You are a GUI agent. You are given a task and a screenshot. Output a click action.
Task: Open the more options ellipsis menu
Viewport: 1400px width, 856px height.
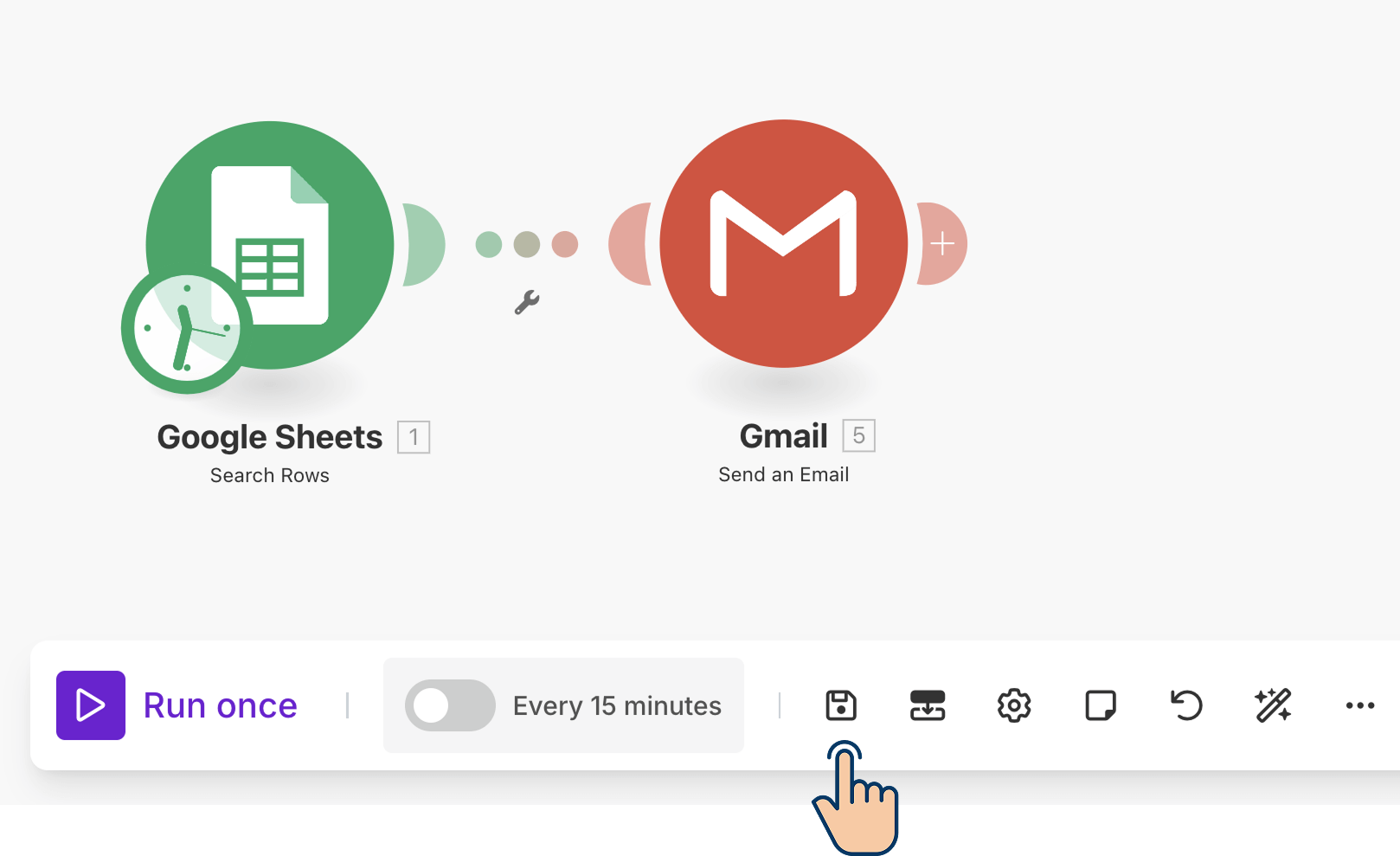point(1360,705)
